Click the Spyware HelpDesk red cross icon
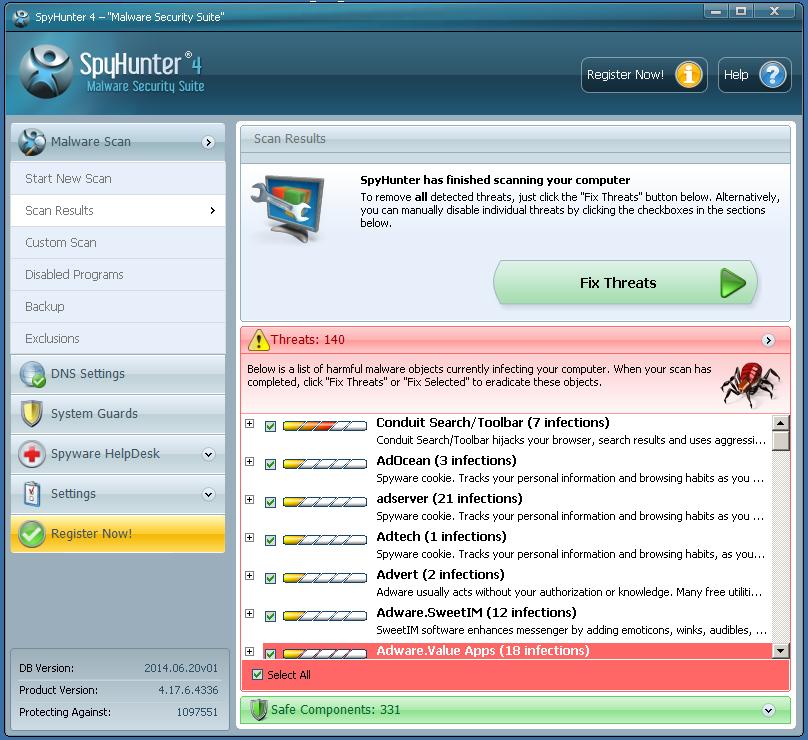 click(31, 454)
